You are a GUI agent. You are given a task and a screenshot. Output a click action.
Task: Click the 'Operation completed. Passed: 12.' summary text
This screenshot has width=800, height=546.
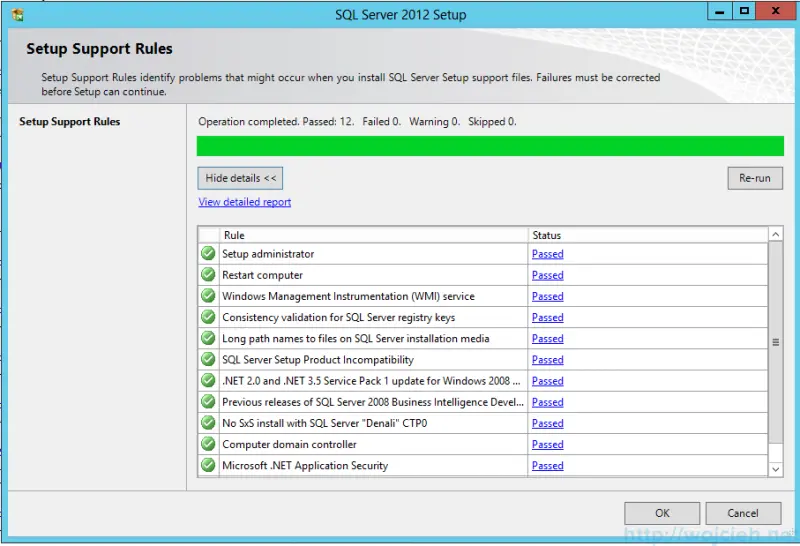(x=276, y=121)
